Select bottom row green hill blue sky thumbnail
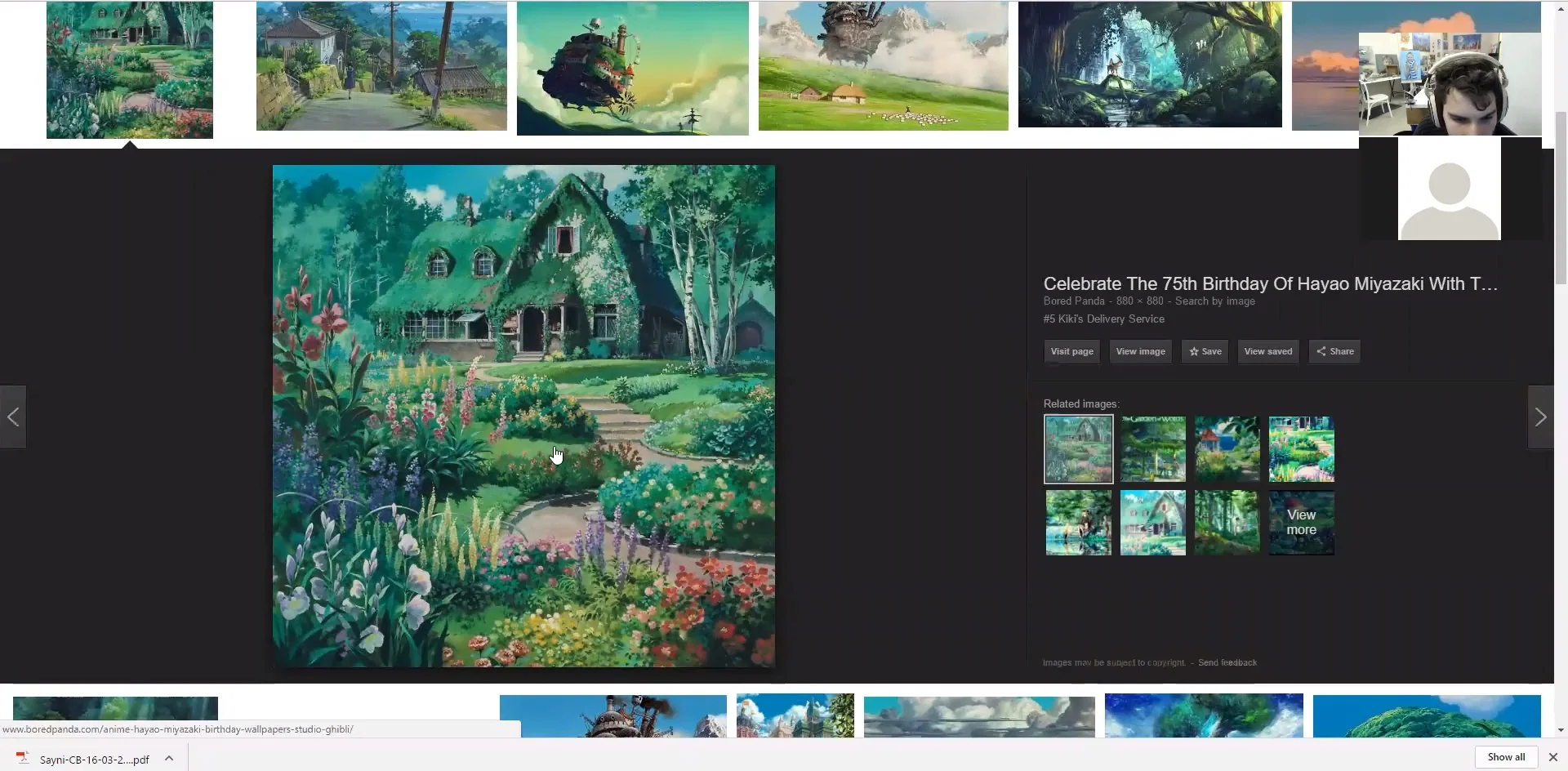This screenshot has width=1568, height=771. coord(1427,716)
